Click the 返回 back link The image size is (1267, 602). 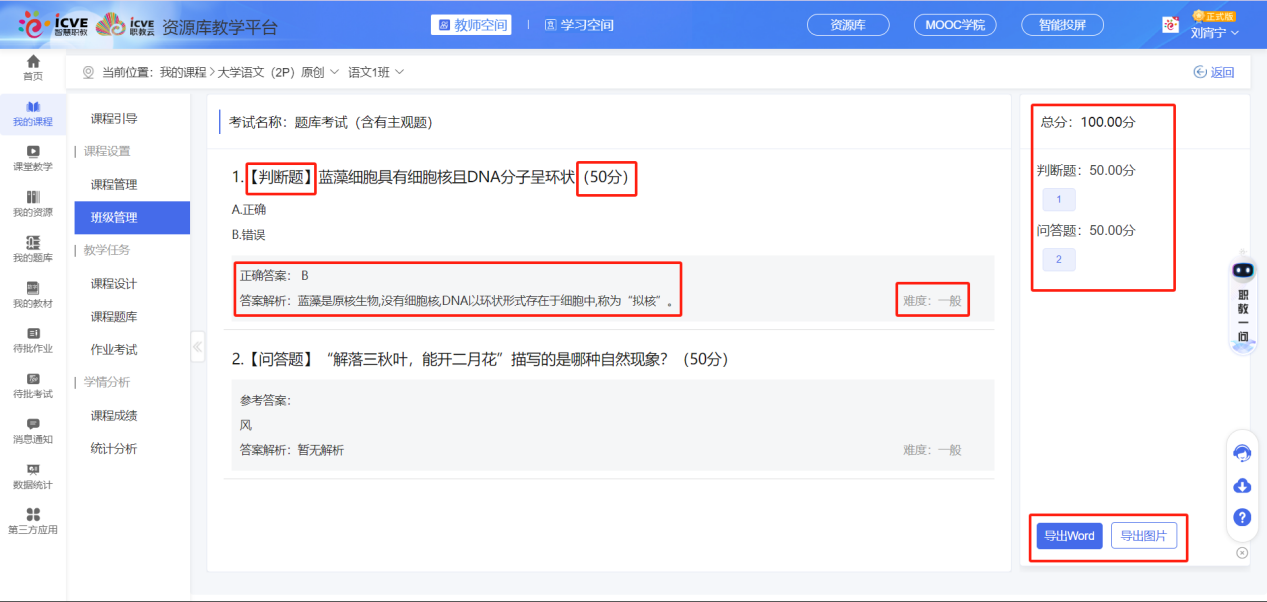click(x=1214, y=72)
